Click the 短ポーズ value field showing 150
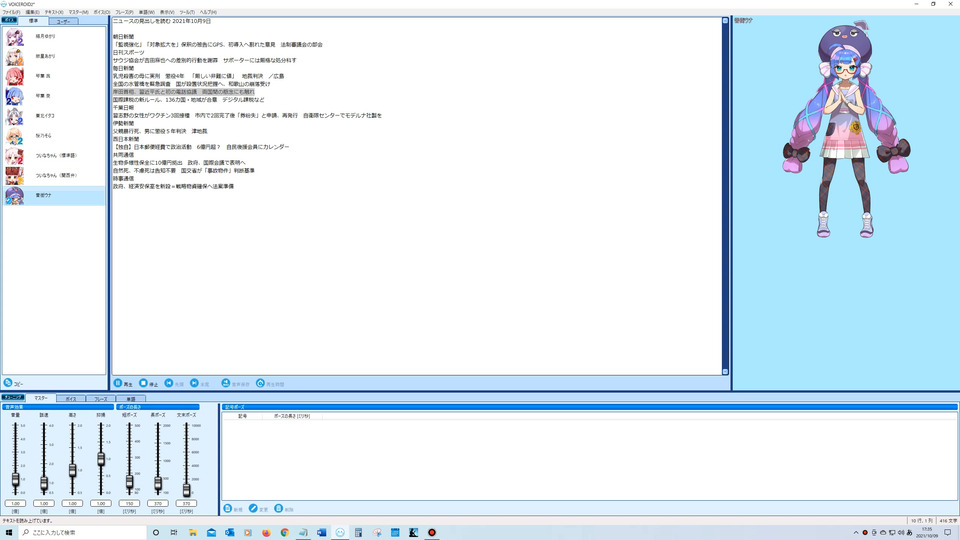Image resolution: width=960 pixels, height=540 pixels. point(129,503)
